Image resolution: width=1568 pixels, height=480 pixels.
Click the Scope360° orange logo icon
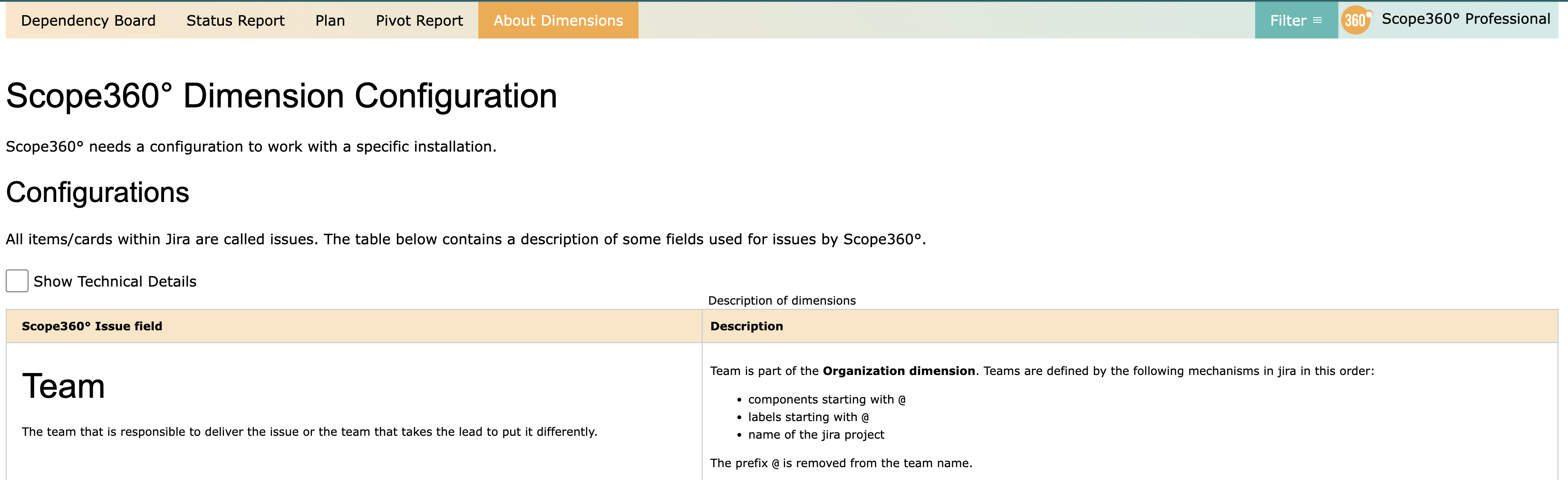(x=1356, y=20)
